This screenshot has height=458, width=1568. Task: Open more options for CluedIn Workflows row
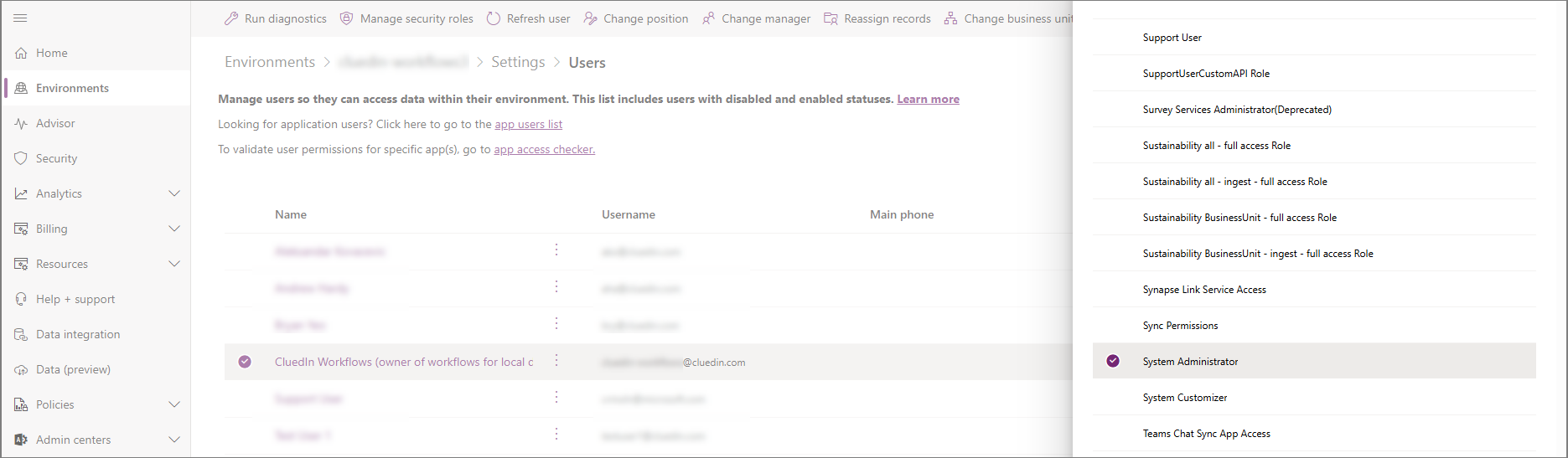(556, 361)
